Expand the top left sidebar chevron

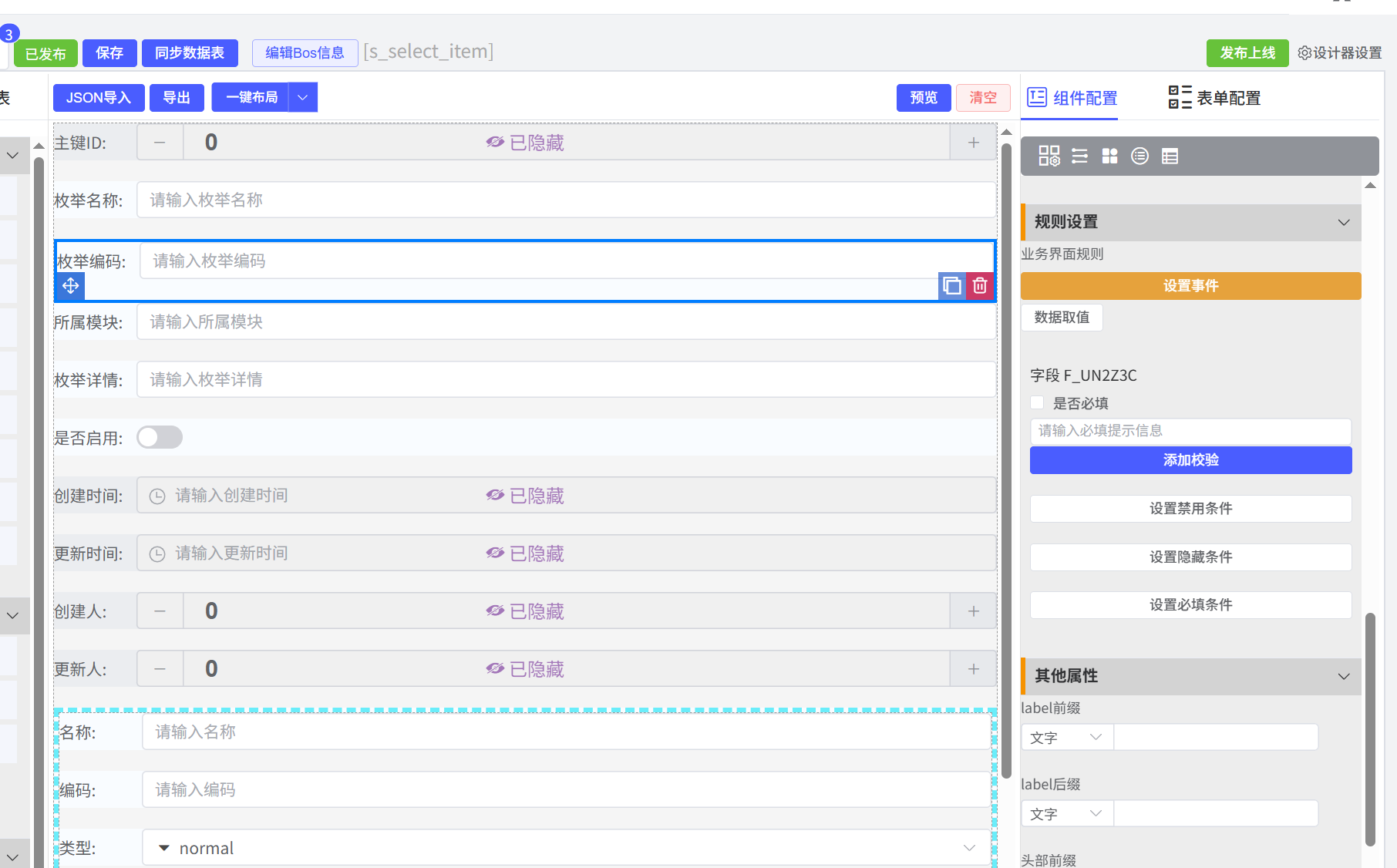pos(12,156)
